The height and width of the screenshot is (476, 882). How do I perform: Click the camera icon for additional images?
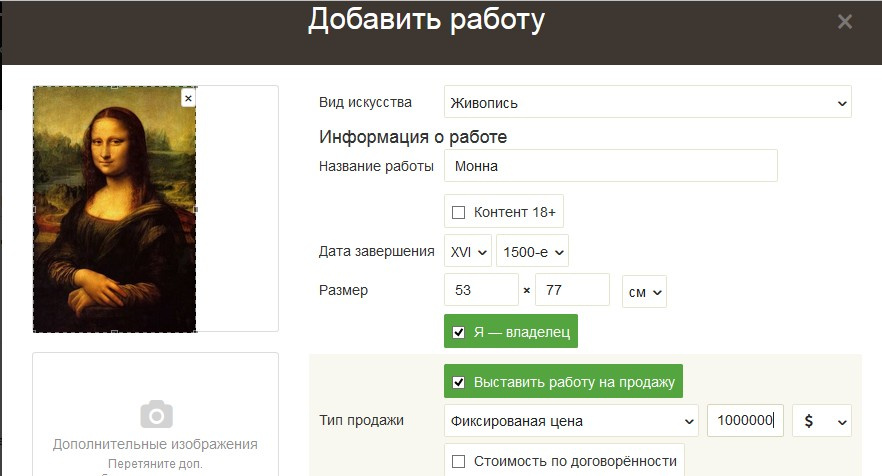[x=155, y=414]
